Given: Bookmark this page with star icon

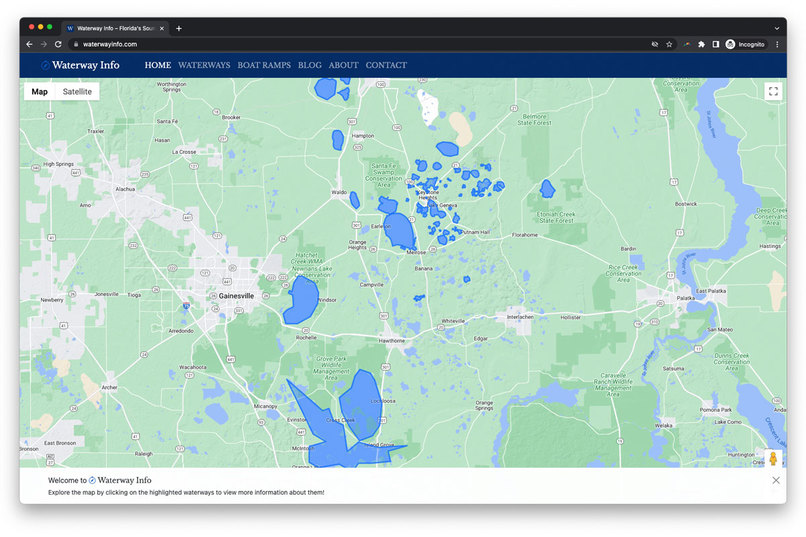Looking at the screenshot, I should tap(669, 44).
